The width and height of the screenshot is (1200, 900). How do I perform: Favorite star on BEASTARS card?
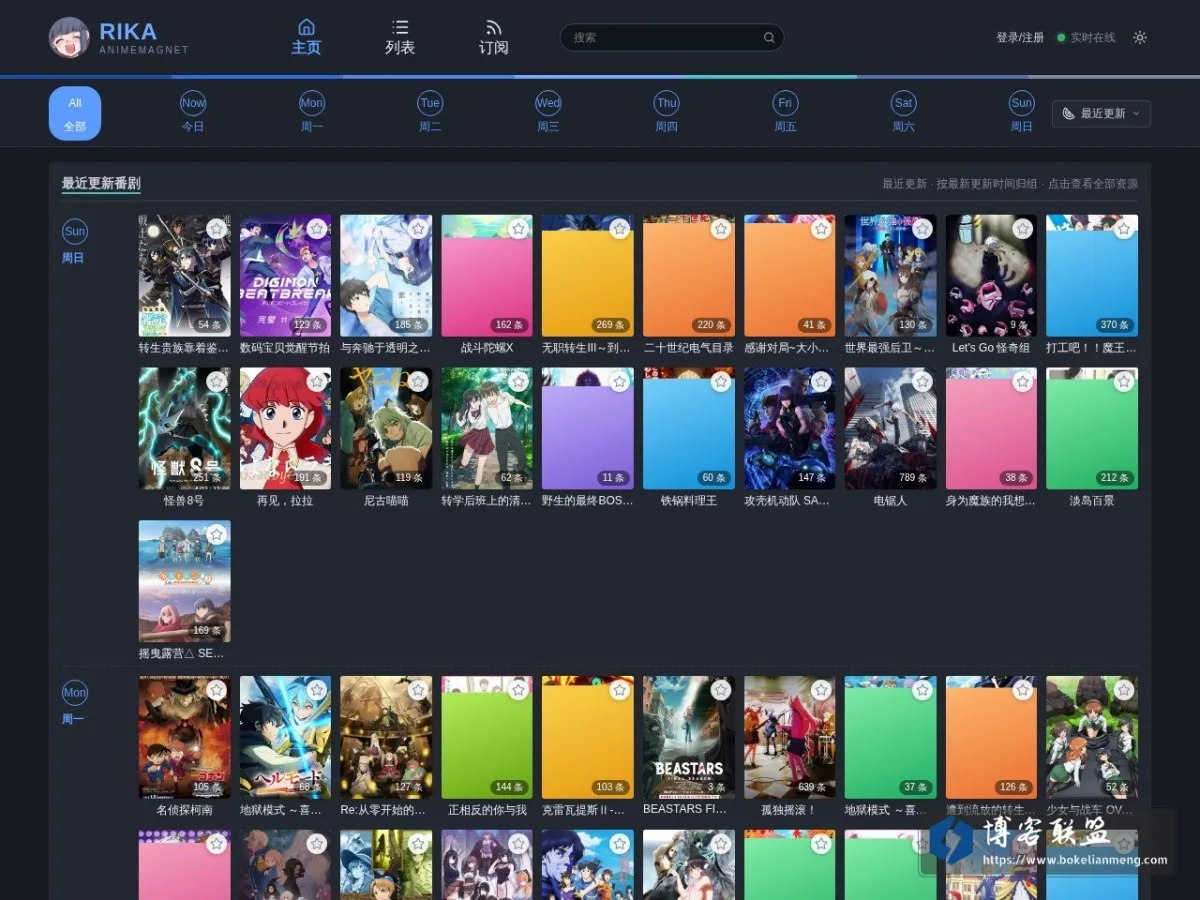click(721, 691)
